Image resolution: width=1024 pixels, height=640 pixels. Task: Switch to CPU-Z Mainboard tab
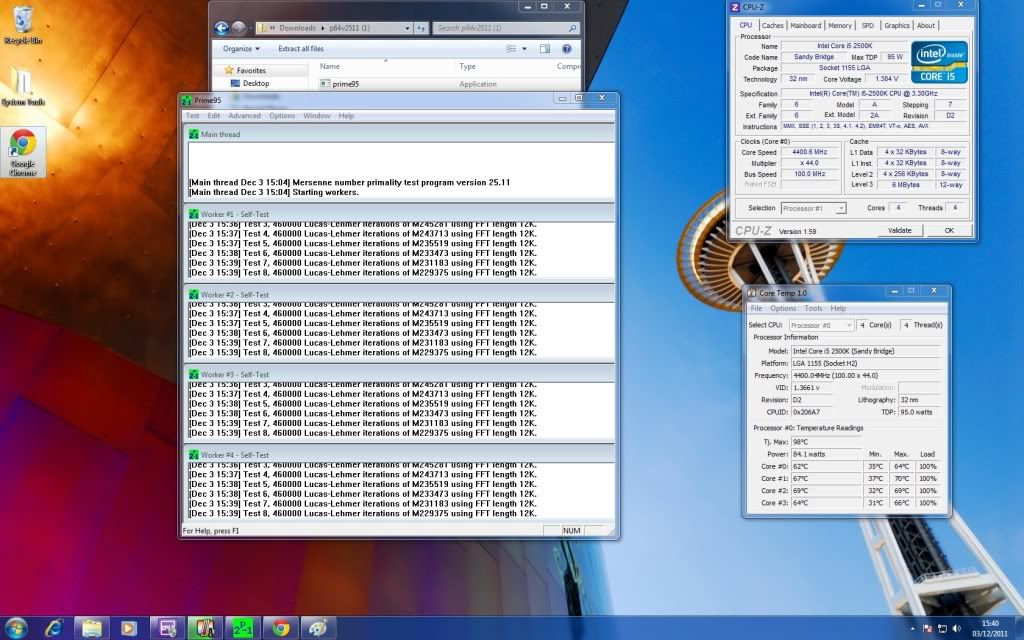(x=806, y=25)
